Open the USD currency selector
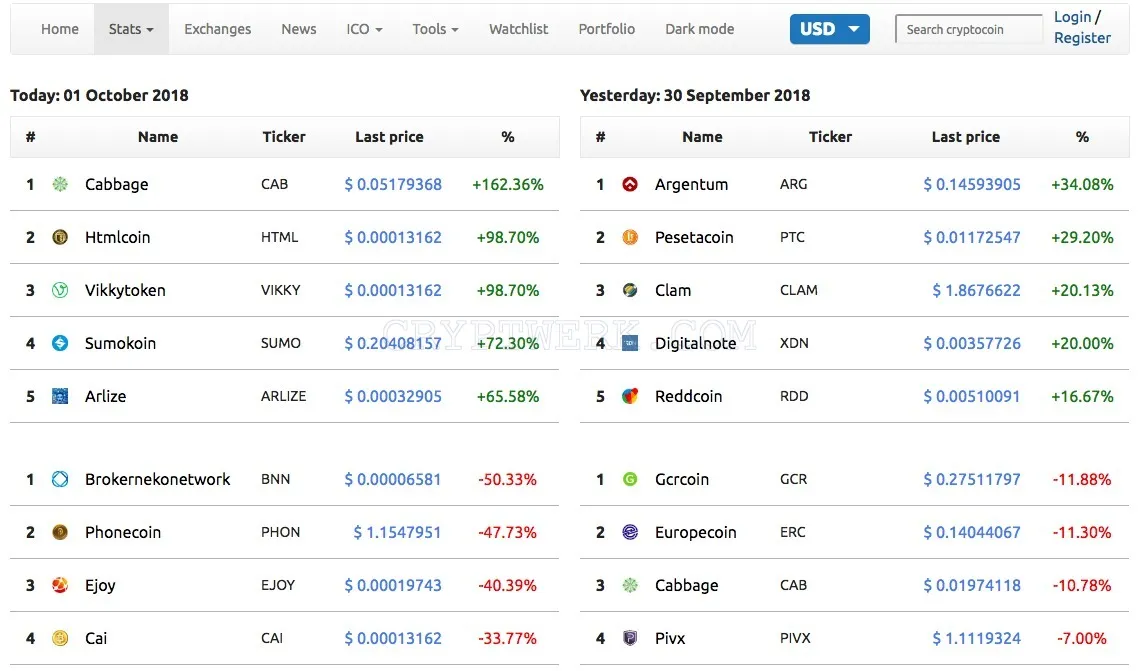 pos(830,29)
